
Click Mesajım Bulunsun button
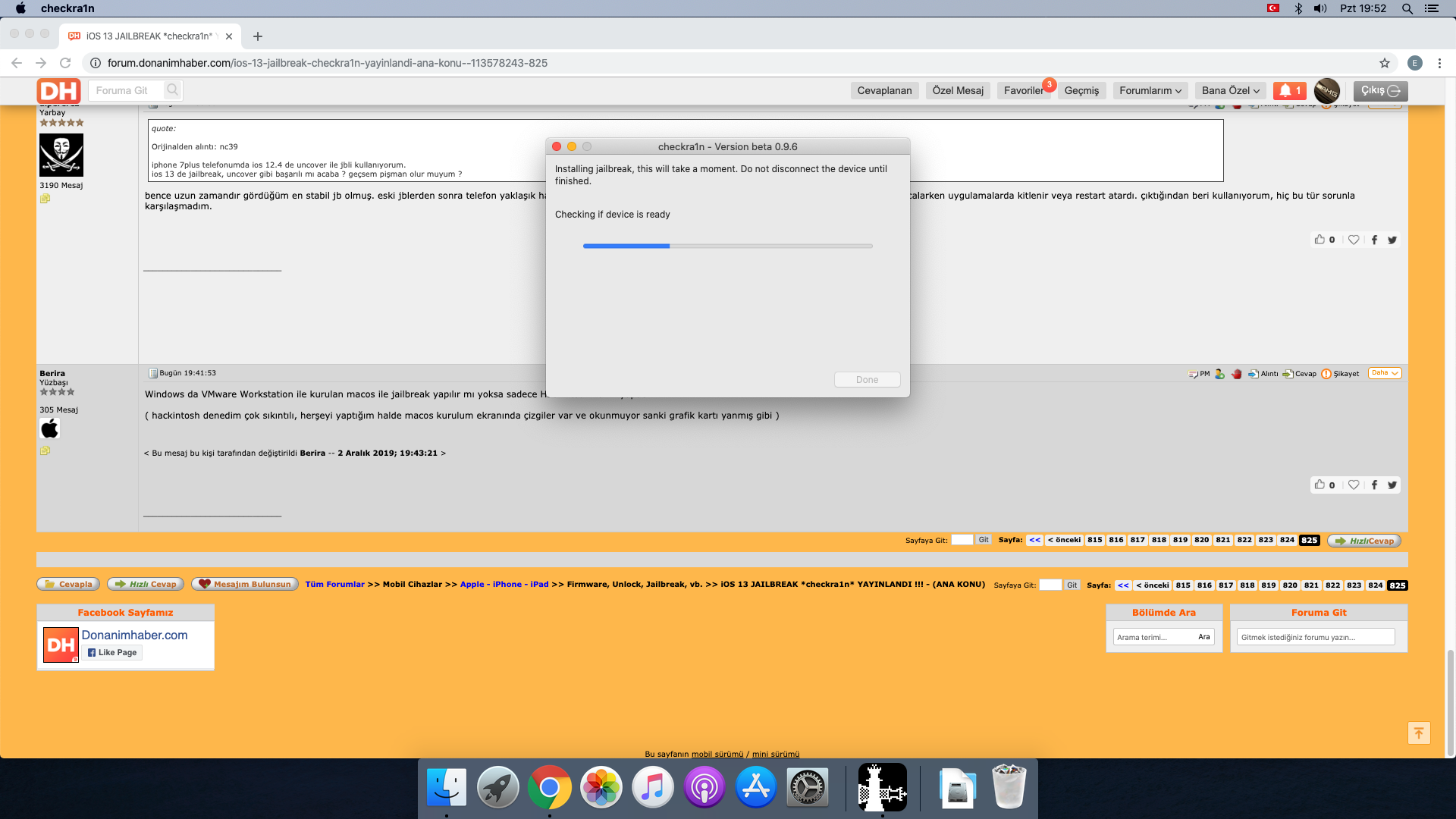244,584
